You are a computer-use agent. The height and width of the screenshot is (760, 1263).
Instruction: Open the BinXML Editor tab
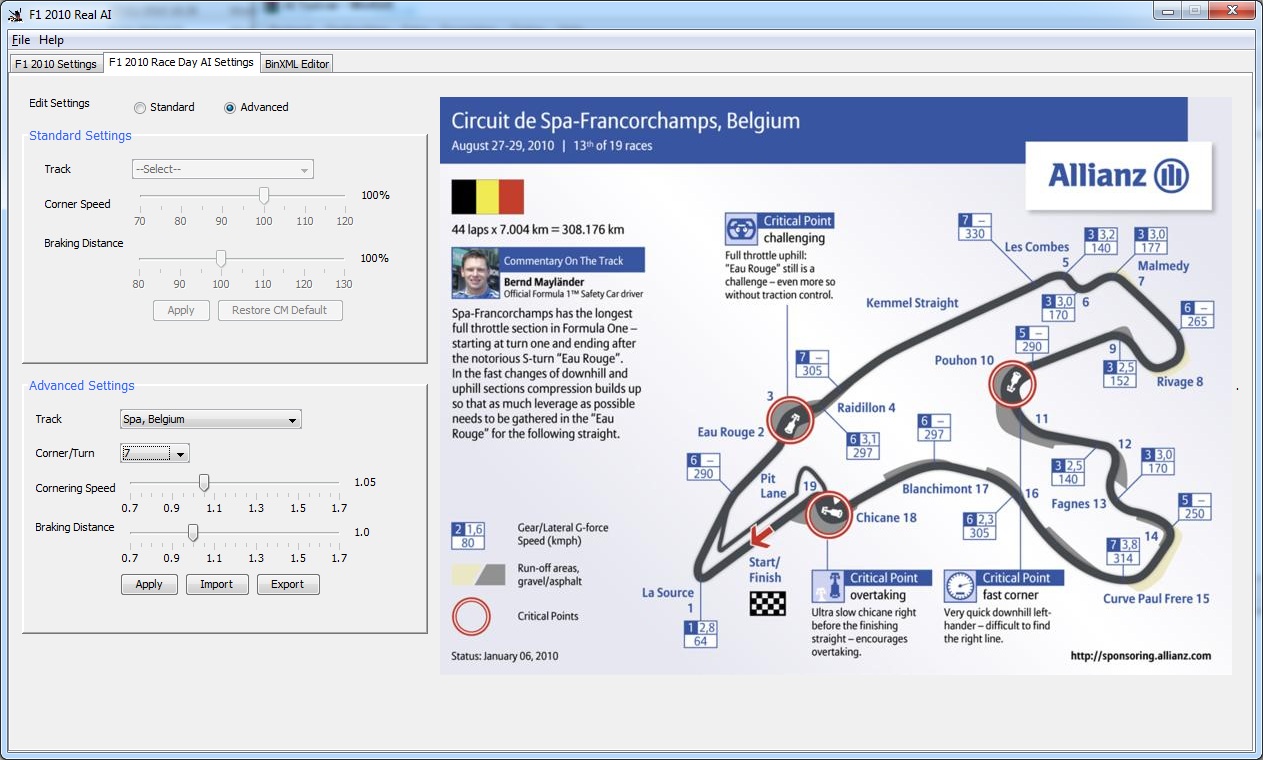click(x=297, y=64)
